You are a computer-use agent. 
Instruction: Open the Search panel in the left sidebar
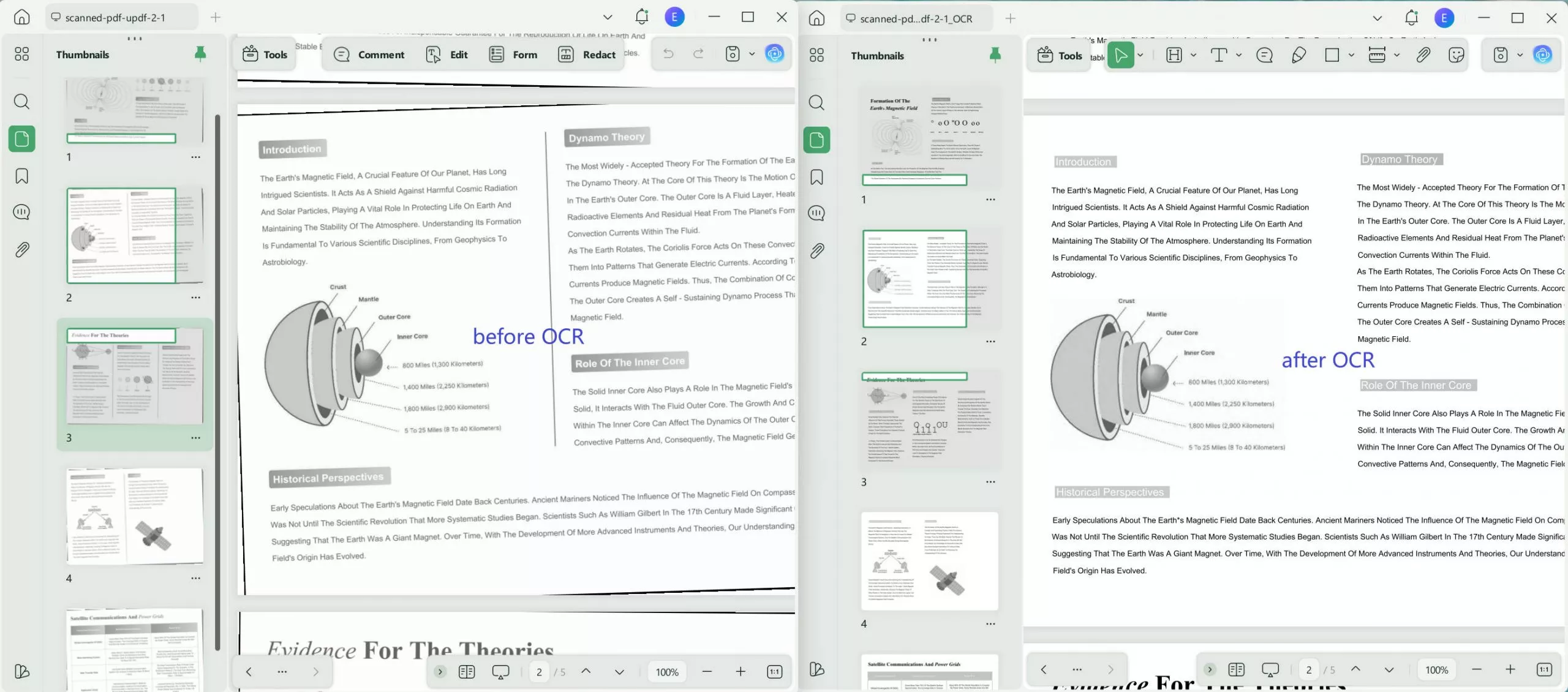coord(22,102)
